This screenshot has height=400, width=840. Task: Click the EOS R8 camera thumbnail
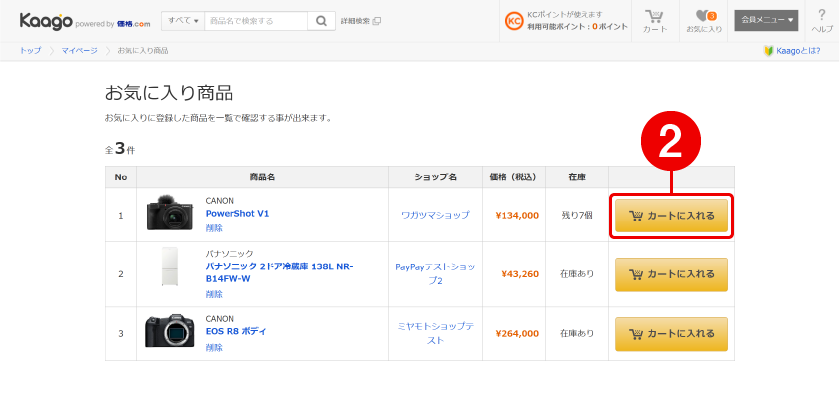[170, 331]
